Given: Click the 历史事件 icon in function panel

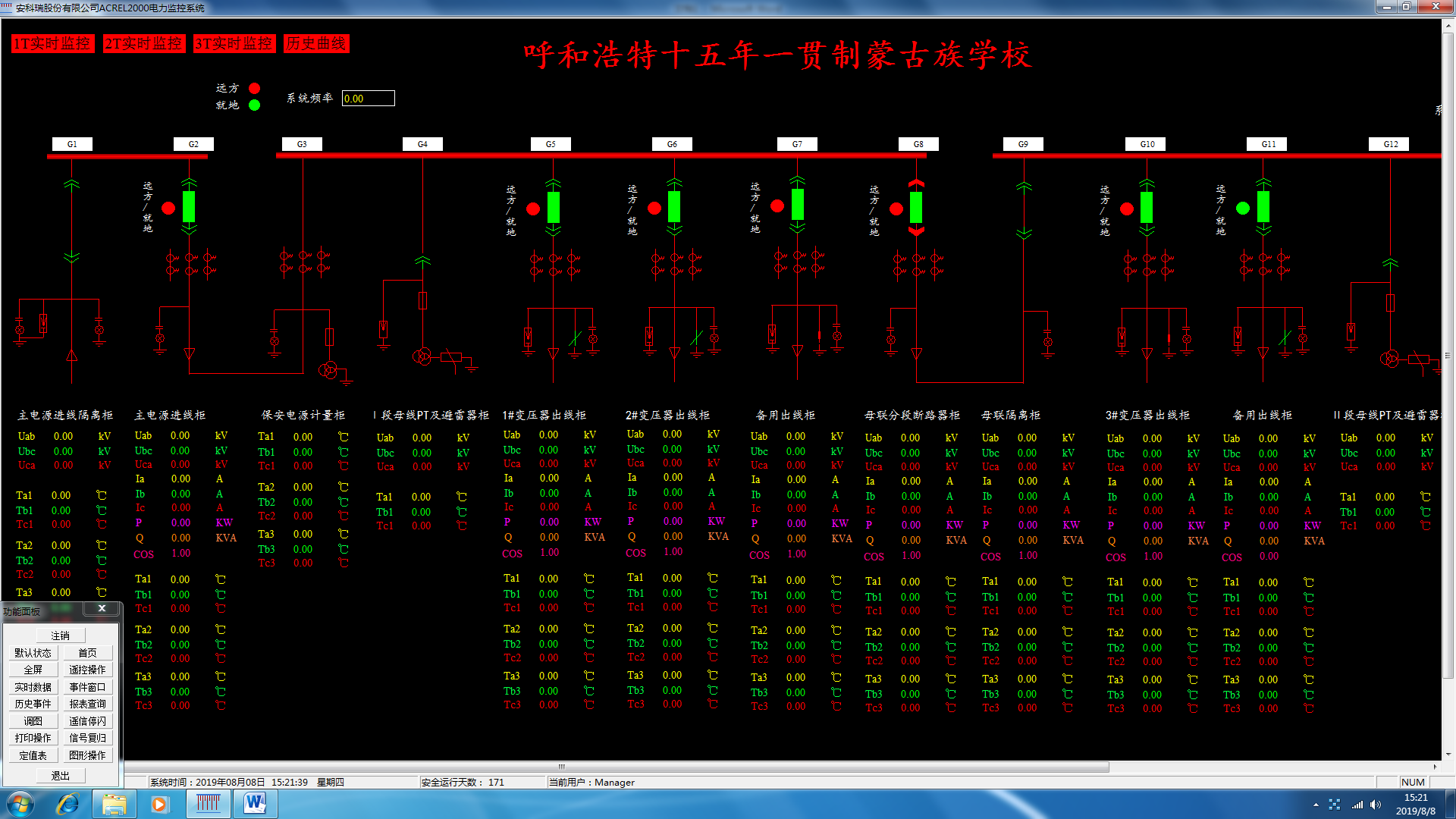Looking at the screenshot, I should (x=30, y=704).
